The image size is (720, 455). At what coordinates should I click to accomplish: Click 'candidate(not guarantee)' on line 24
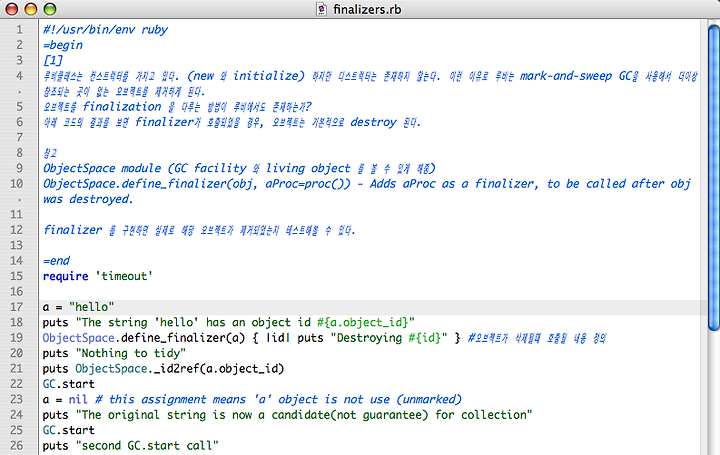(x=349, y=415)
